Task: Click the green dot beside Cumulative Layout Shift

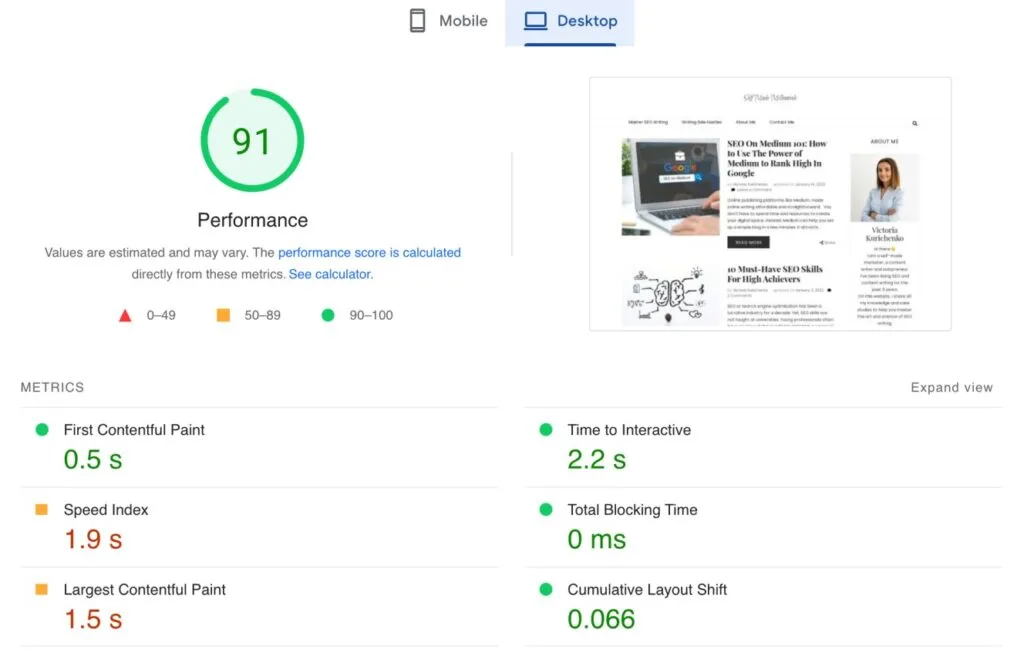Action: (x=547, y=590)
